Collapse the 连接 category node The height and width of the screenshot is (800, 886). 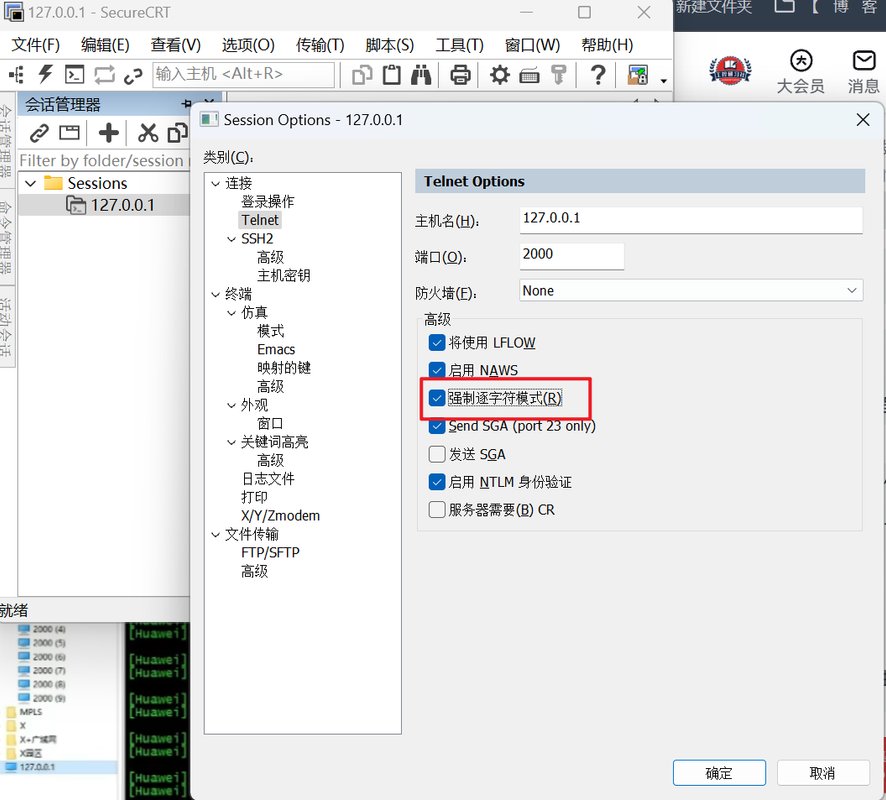pyautogui.click(x=215, y=184)
